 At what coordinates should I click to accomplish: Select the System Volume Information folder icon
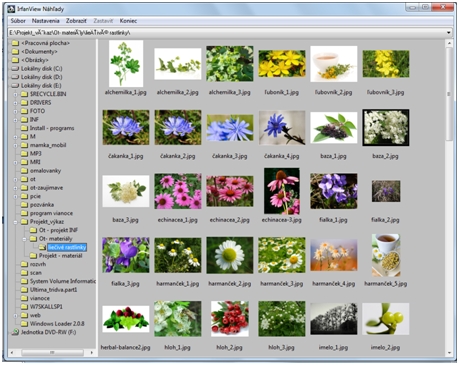point(24,281)
